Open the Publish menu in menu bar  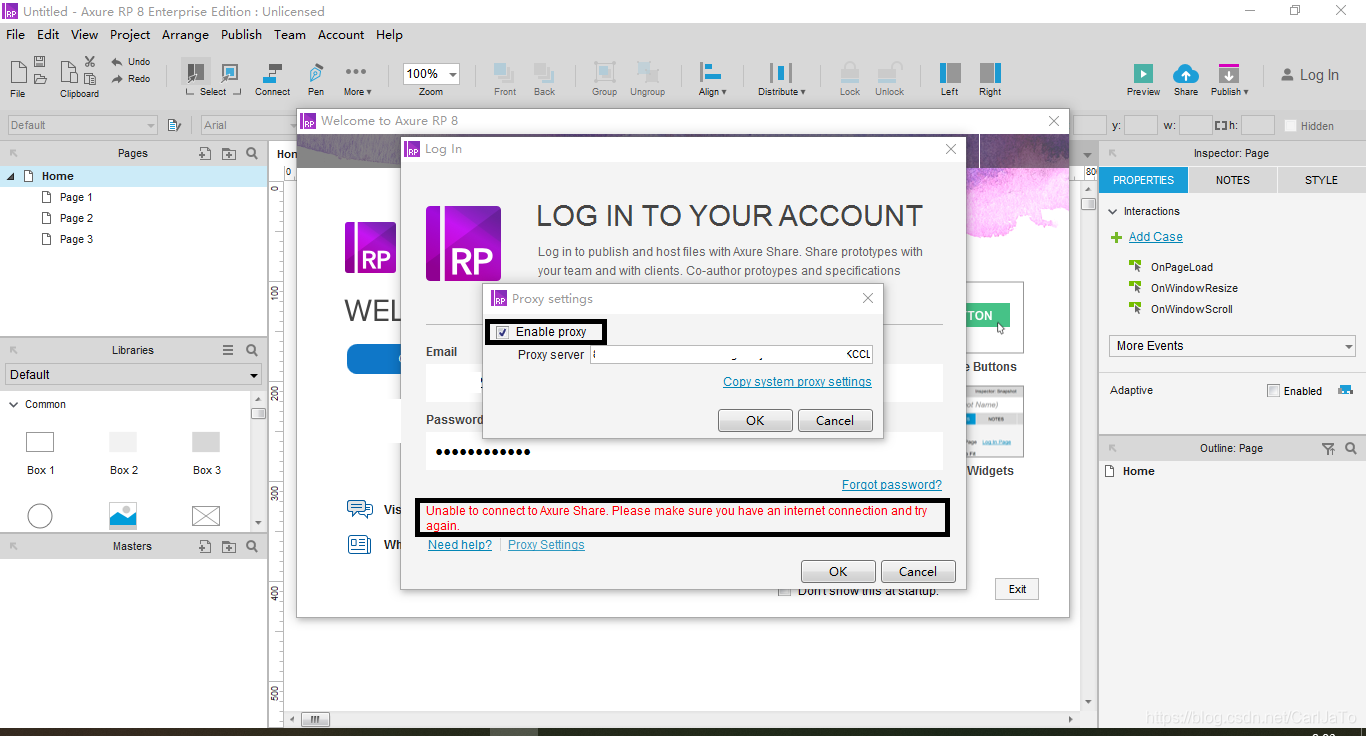[x=241, y=34]
